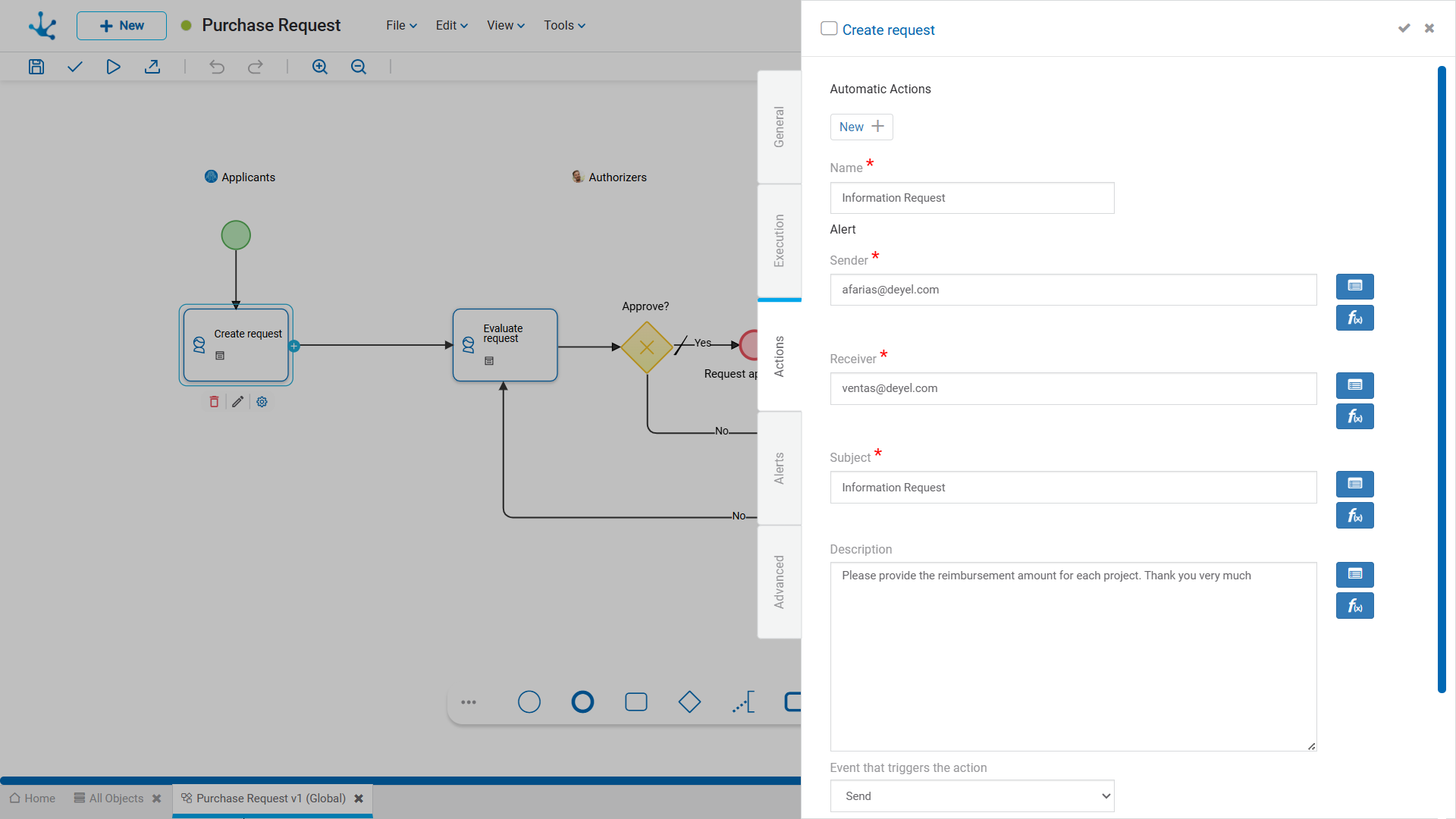Delete the Create request task via trash icon
Image resolution: width=1456 pixels, height=819 pixels.
(x=214, y=402)
